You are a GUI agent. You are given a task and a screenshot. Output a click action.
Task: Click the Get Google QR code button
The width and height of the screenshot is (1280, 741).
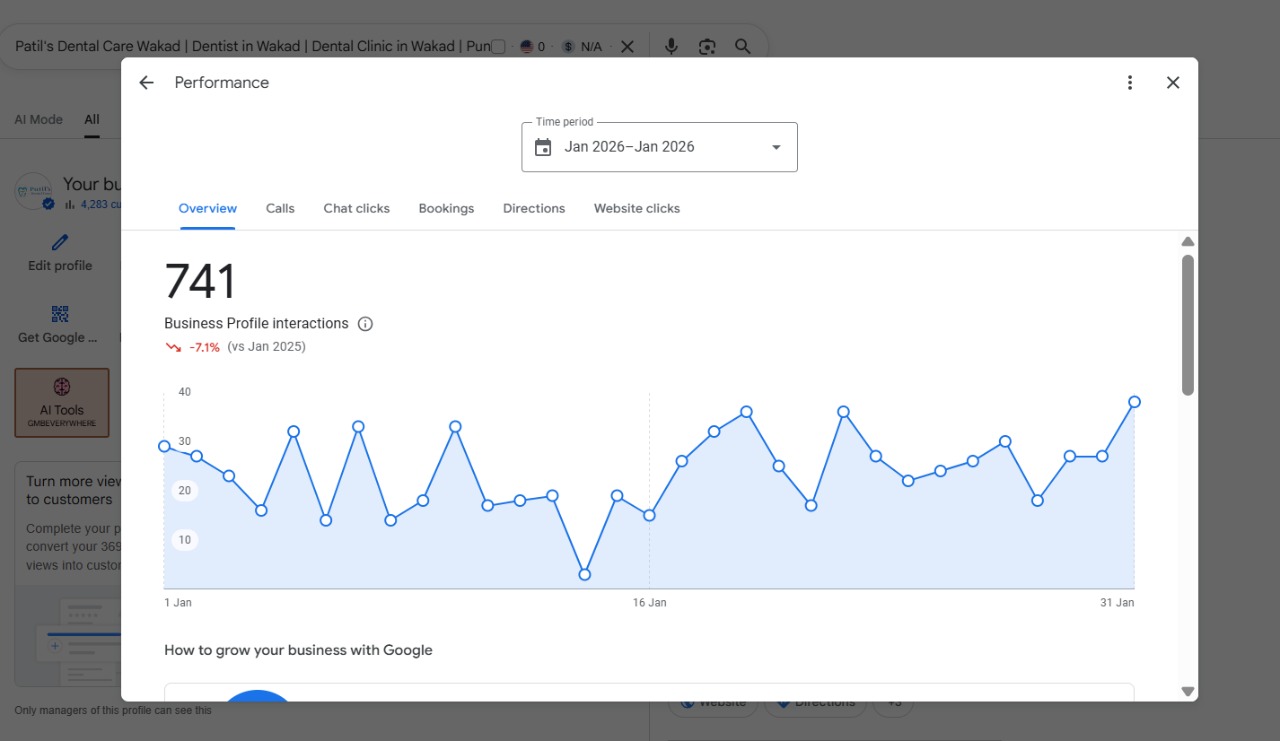pyautogui.click(x=58, y=325)
